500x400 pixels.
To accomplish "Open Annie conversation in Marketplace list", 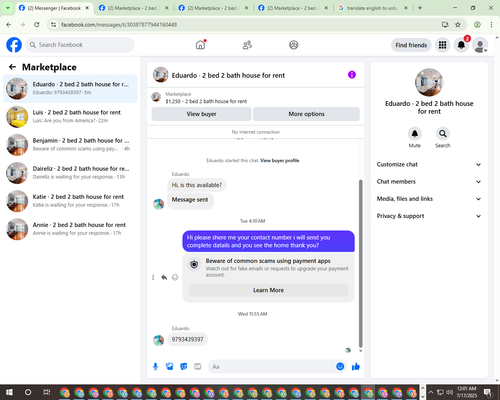I will click(70, 229).
